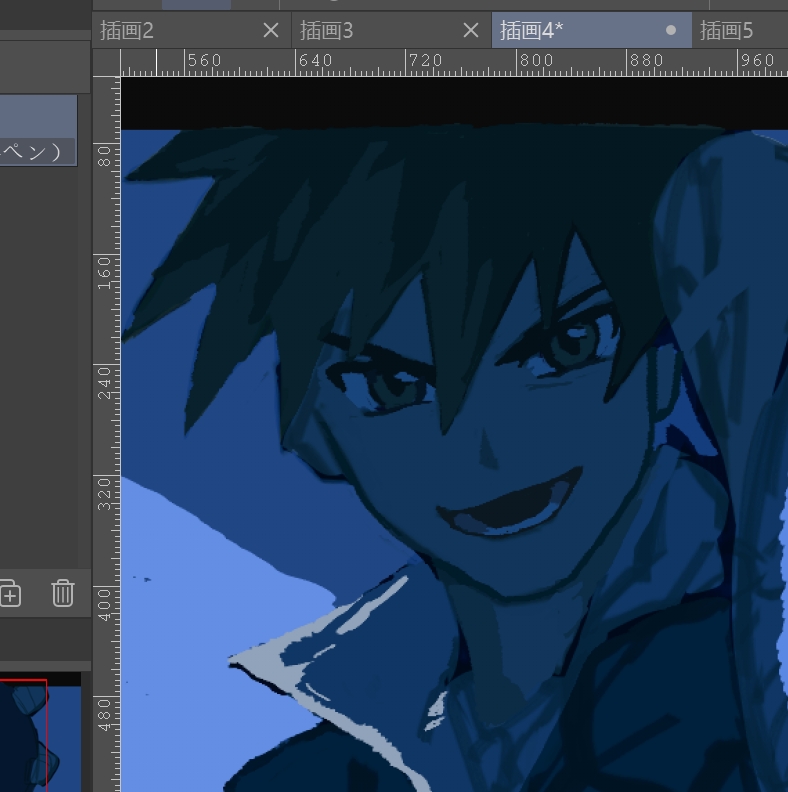Close the 插画3 document tab

471,31
